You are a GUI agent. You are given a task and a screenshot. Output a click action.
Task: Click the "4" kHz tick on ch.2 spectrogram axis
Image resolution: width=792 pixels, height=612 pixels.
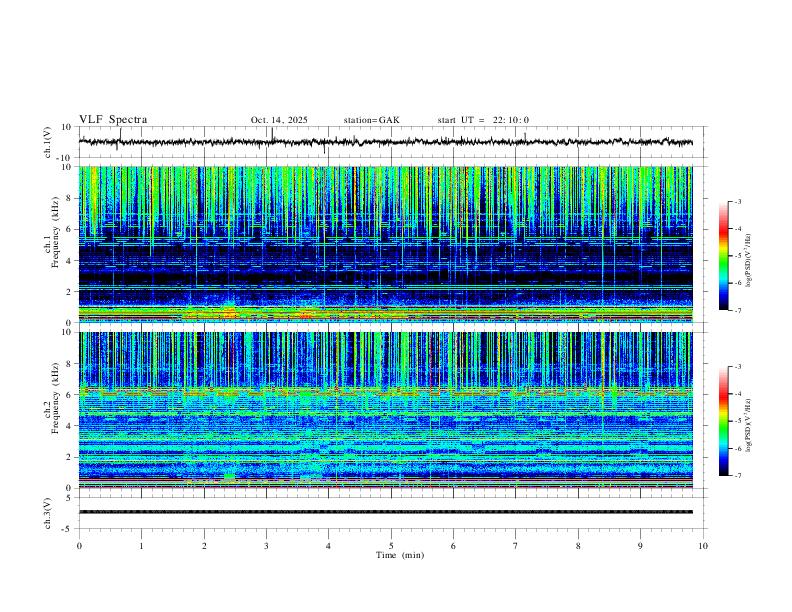[x=70, y=426]
